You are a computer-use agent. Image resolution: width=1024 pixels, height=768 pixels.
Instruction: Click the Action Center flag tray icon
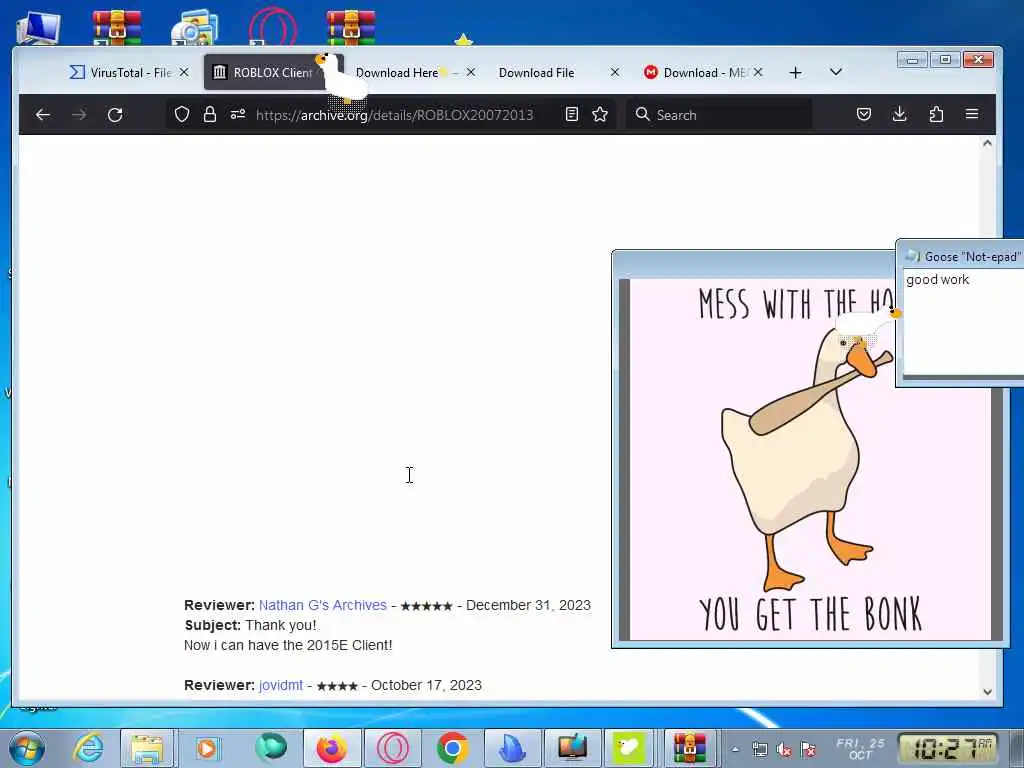[x=808, y=750]
